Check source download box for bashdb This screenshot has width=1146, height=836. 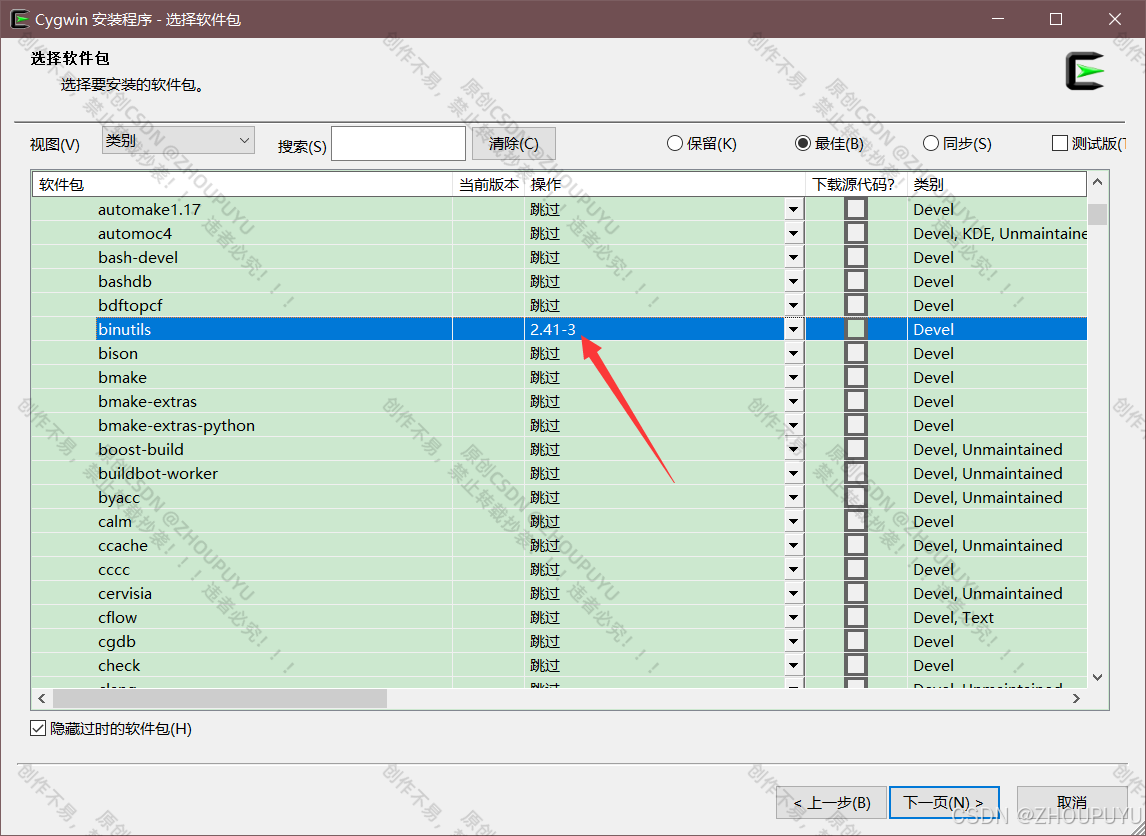coord(856,281)
